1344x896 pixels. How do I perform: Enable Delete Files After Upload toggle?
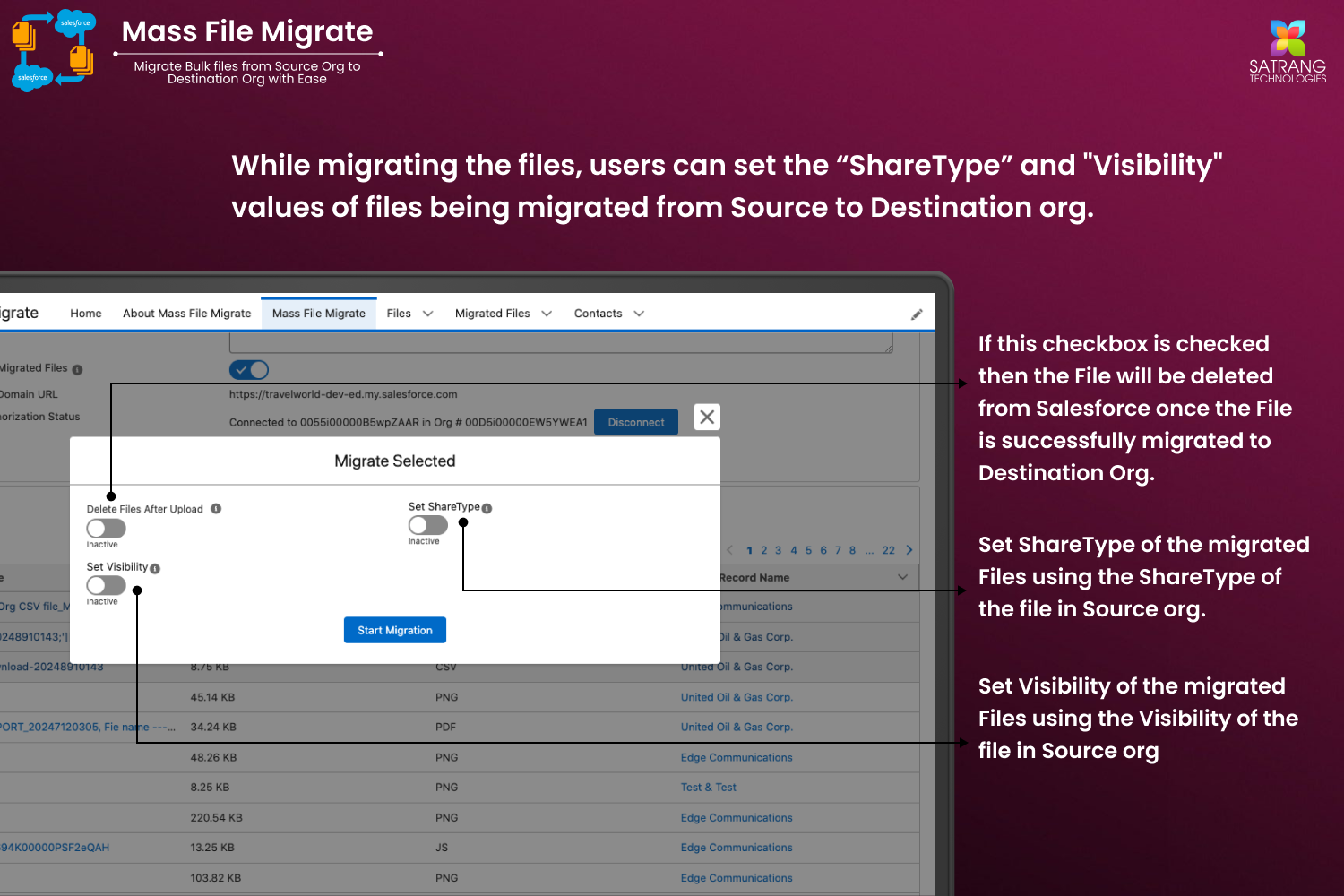tap(106, 529)
